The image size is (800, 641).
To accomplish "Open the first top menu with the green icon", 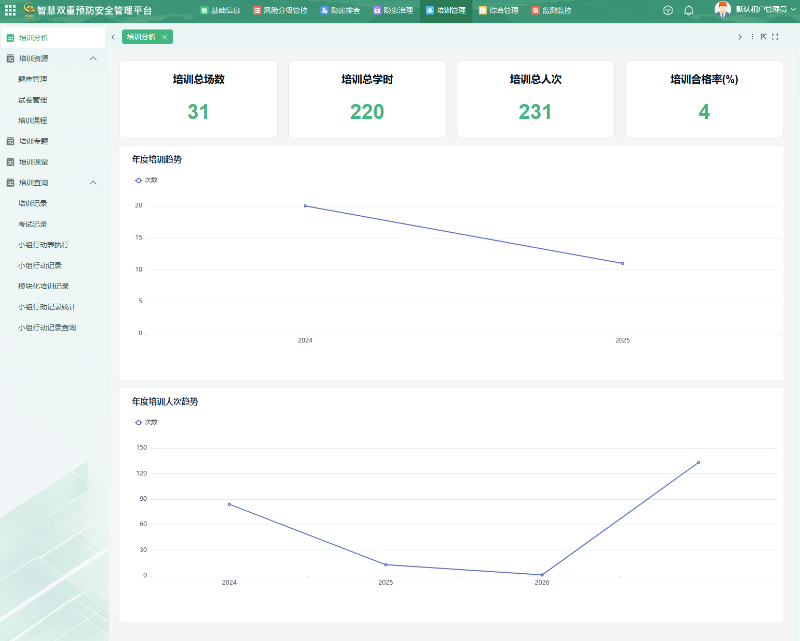I will tap(220, 10).
